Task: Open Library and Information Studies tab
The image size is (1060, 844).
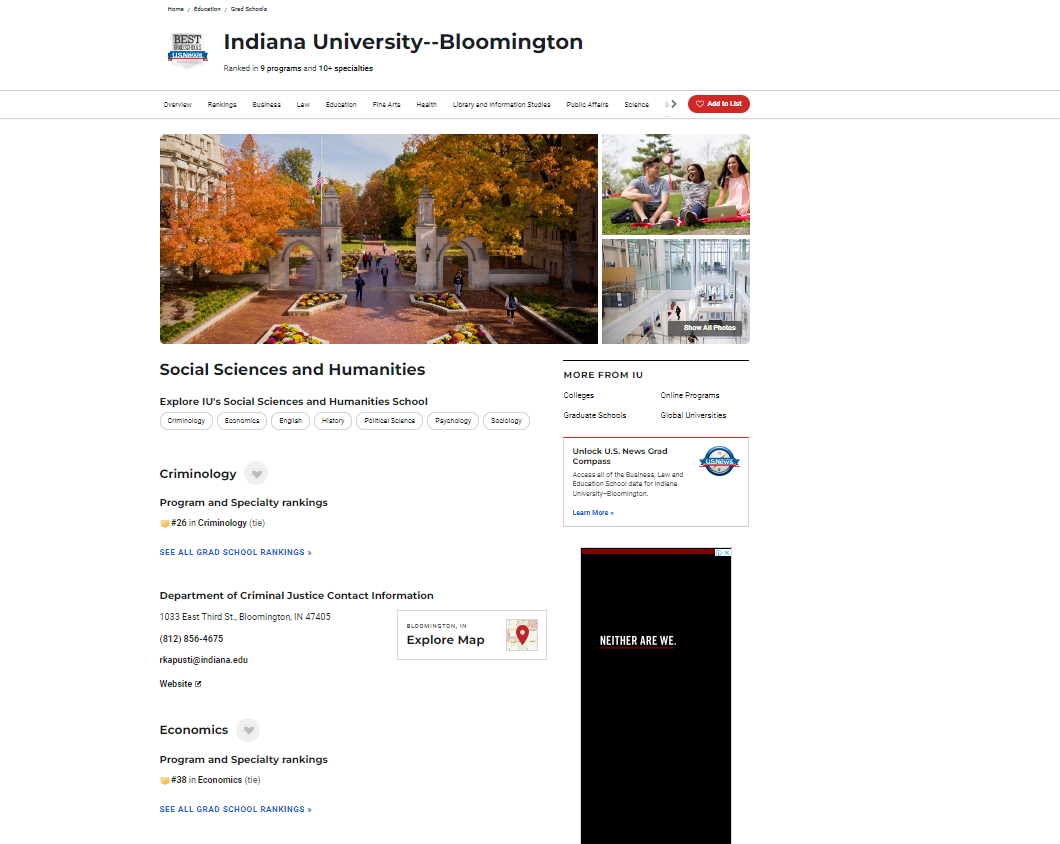Action: (501, 105)
